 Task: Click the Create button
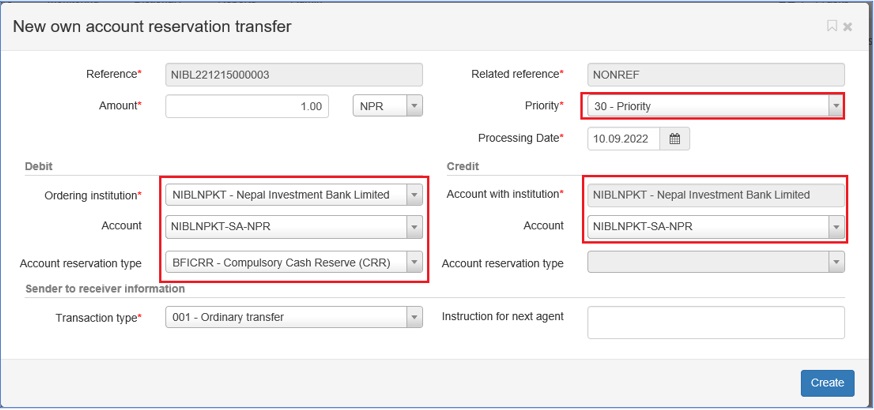[827, 383]
